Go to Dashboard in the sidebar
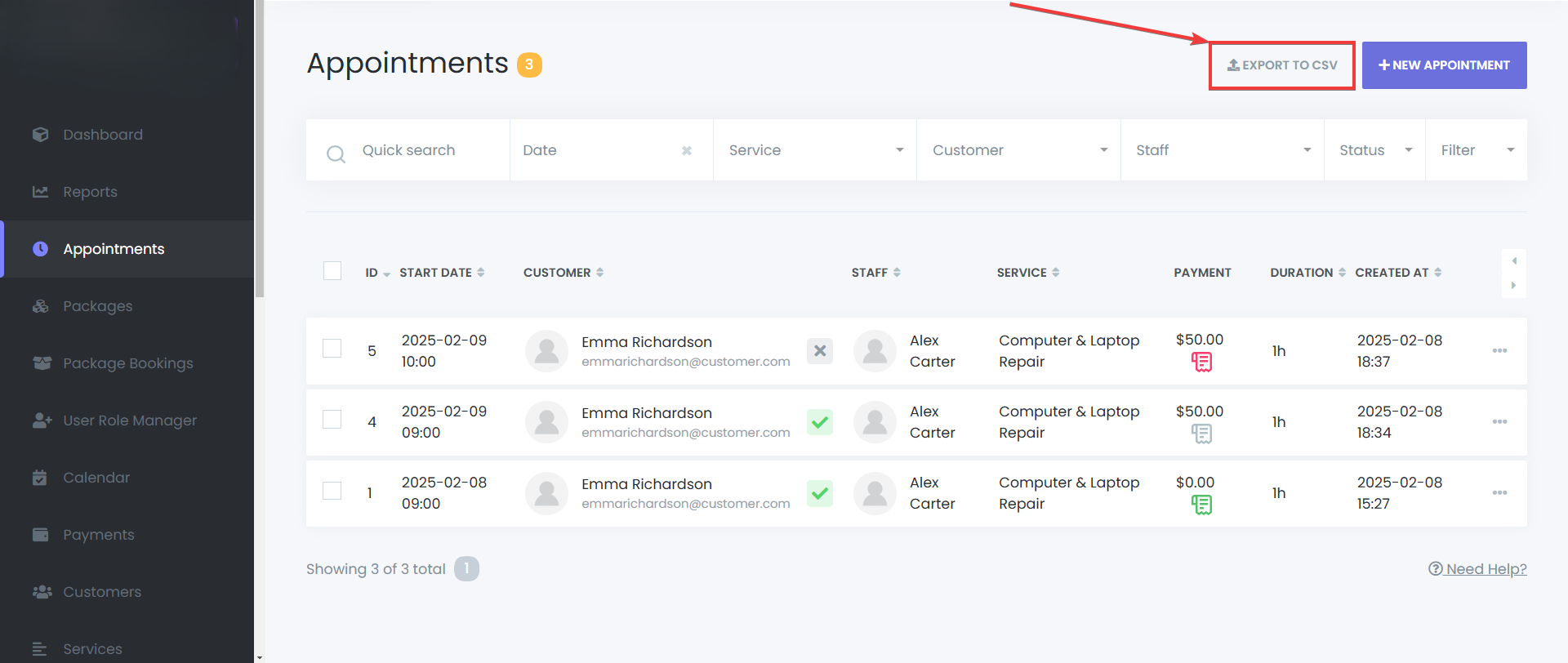The image size is (1568, 663). click(x=103, y=135)
